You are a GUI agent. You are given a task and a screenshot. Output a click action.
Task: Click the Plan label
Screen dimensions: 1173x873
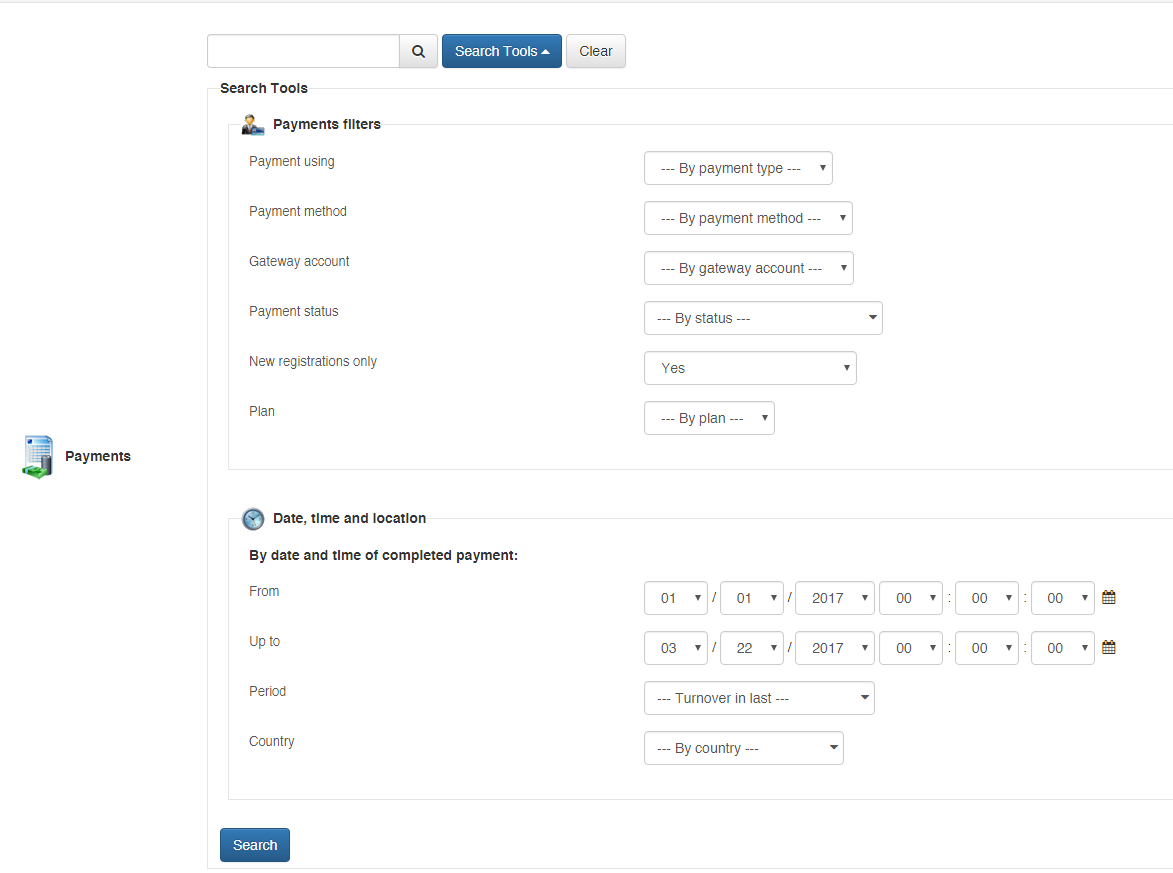point(262,411)
